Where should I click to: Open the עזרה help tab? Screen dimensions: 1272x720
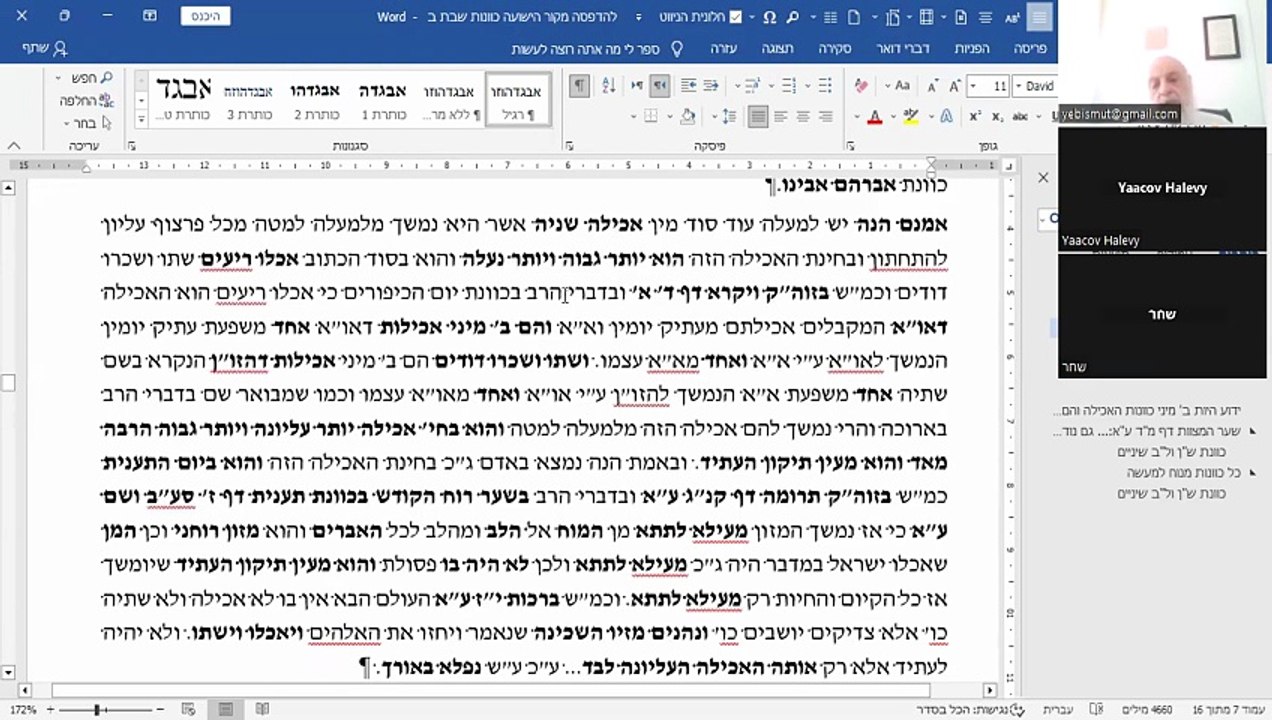[x=723, y=49]
